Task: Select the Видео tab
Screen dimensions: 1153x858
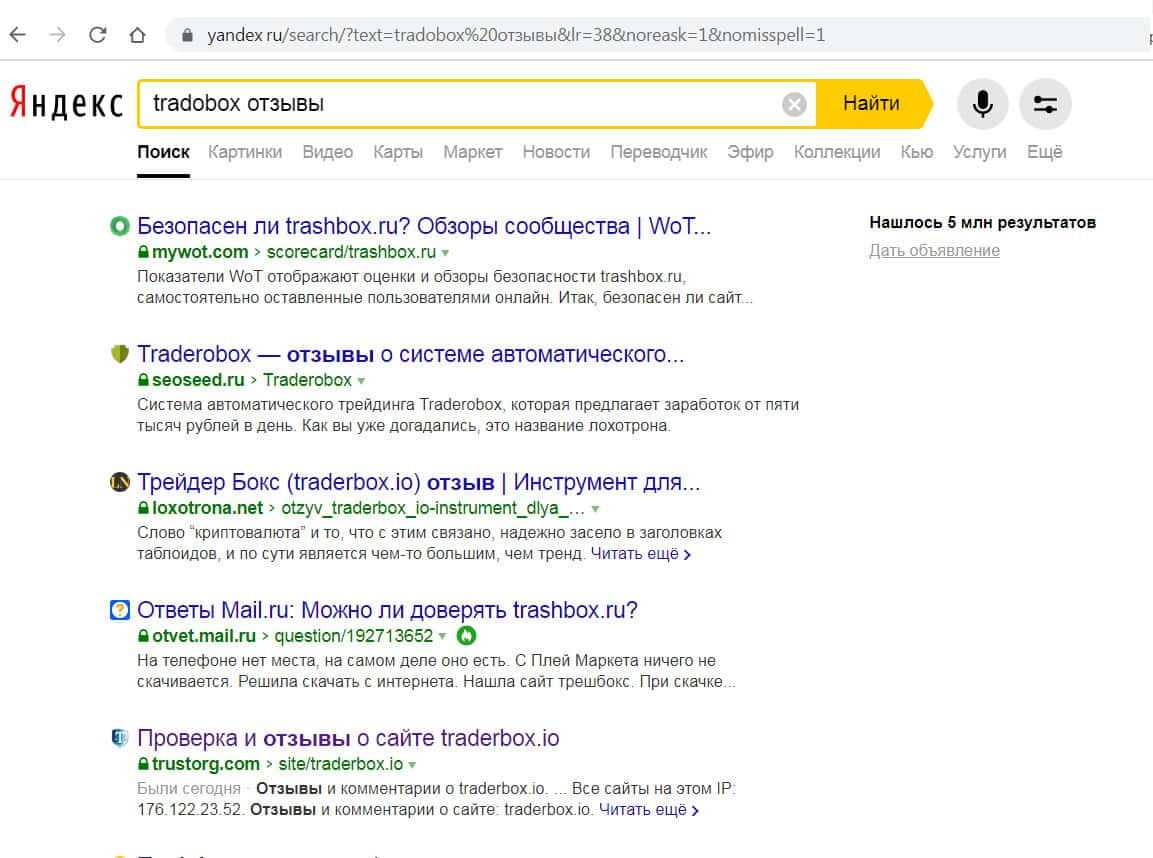Action: (x=327, y=152)
